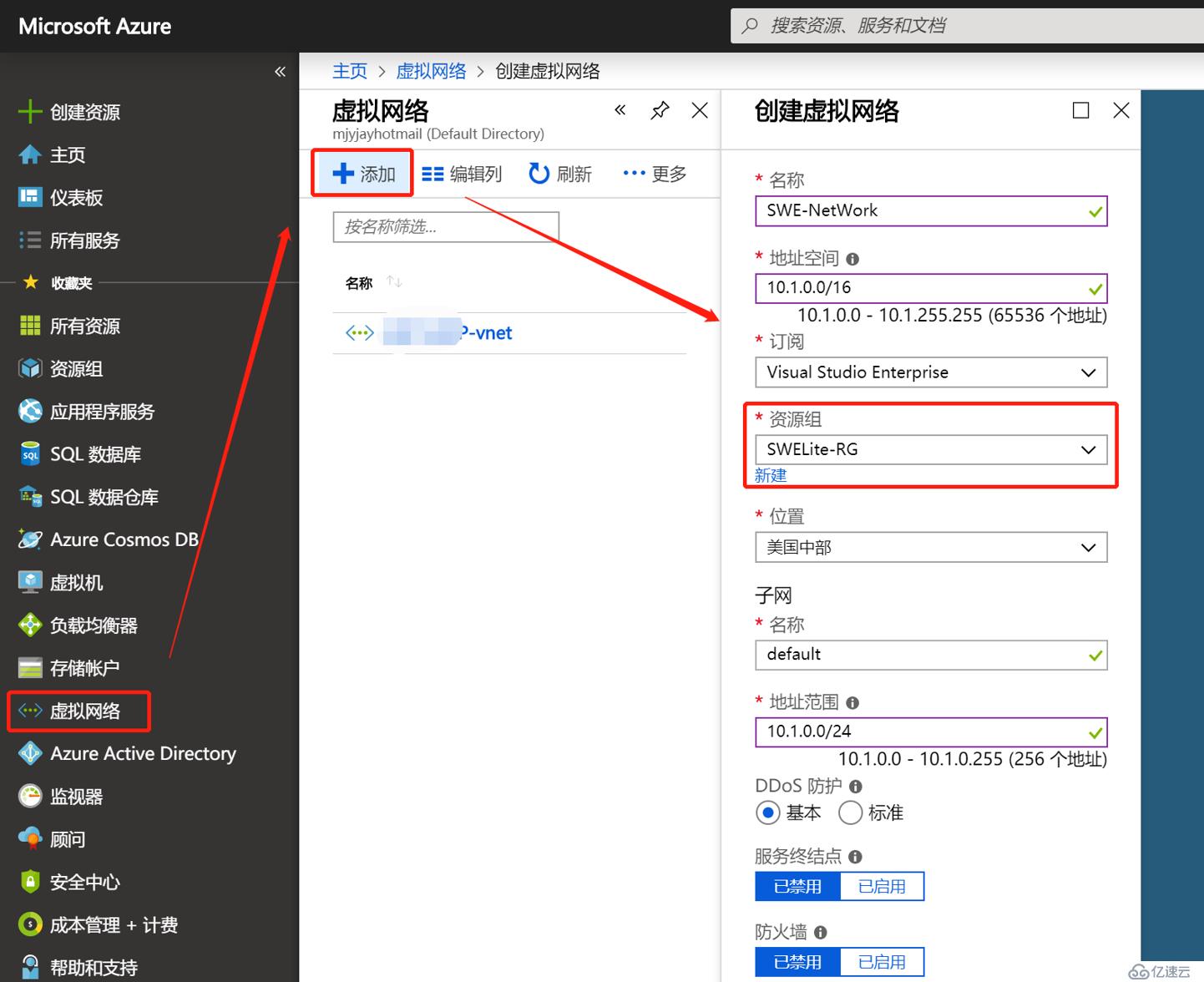Image resolution: width=1204 pixels, height=982 pixels.
Task: Open the Storage accounts (存储帐户) icon
Action: (30, 668)
